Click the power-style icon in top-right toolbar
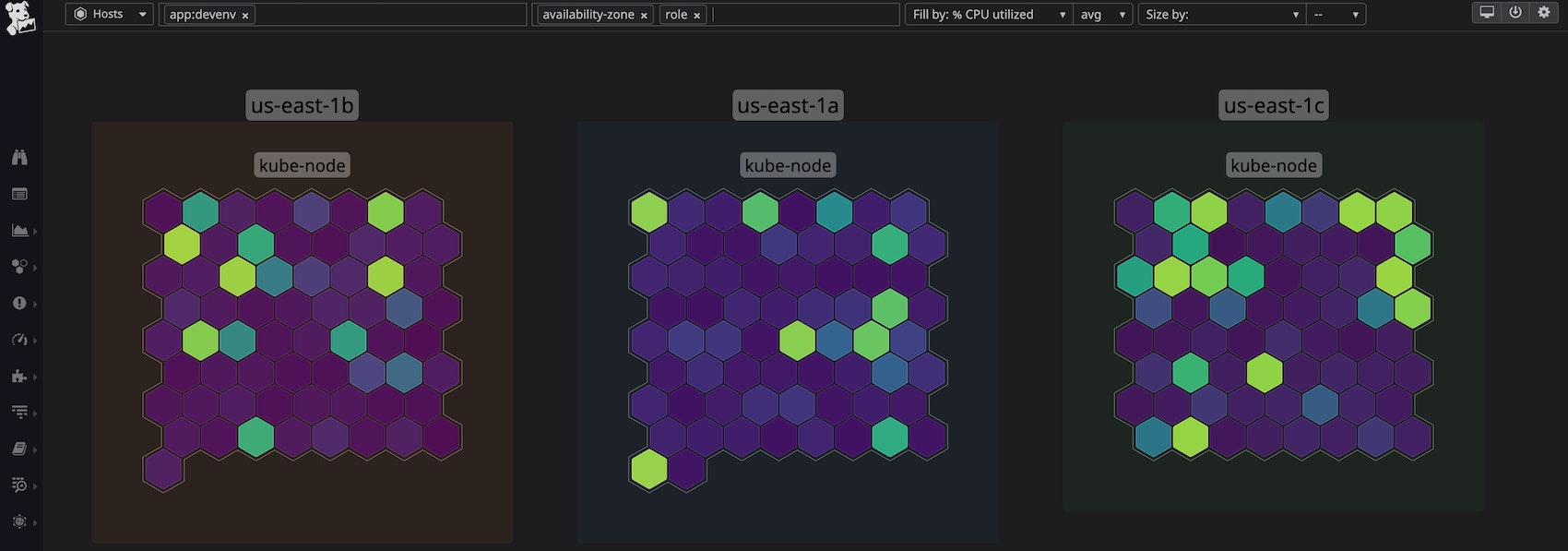This screenshot has width=1568, height=551. click(1515, 13)
